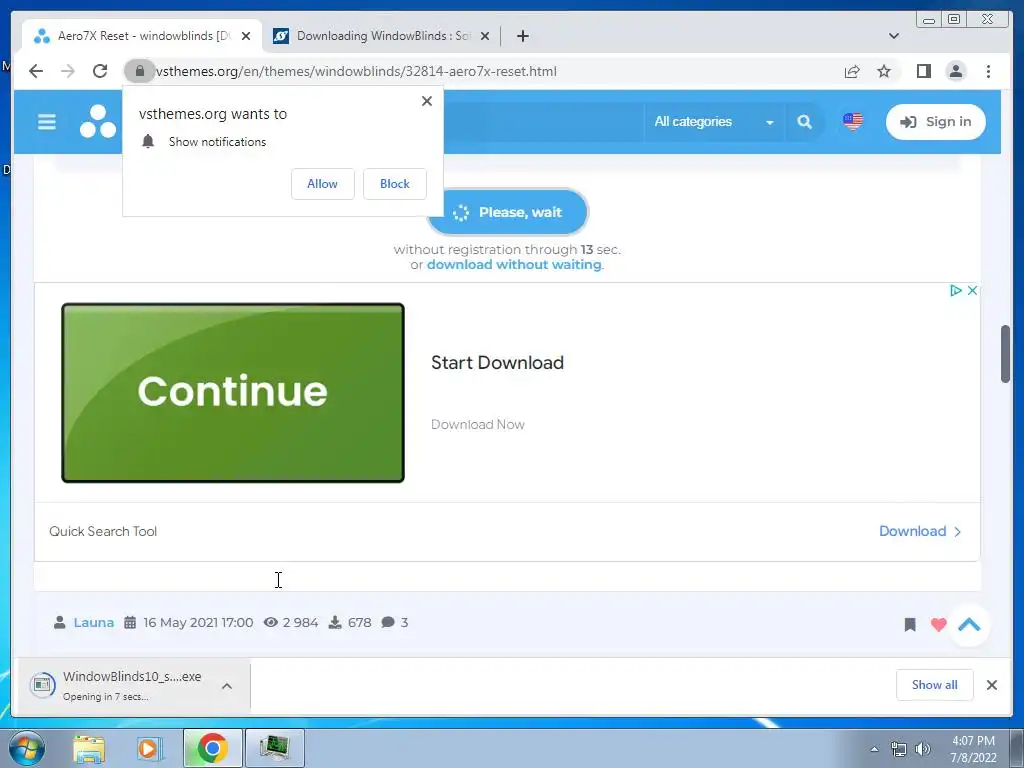Click Download link in ad footer
This screenshot has height=768, width=1024.
point(920,531)
